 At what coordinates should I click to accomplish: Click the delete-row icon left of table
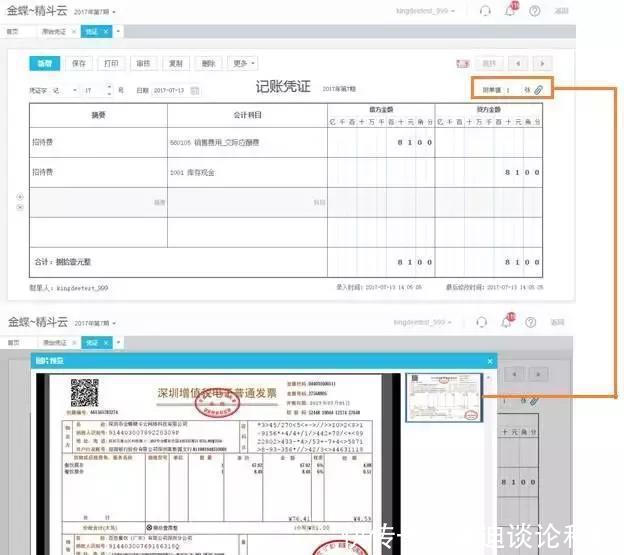20,207
